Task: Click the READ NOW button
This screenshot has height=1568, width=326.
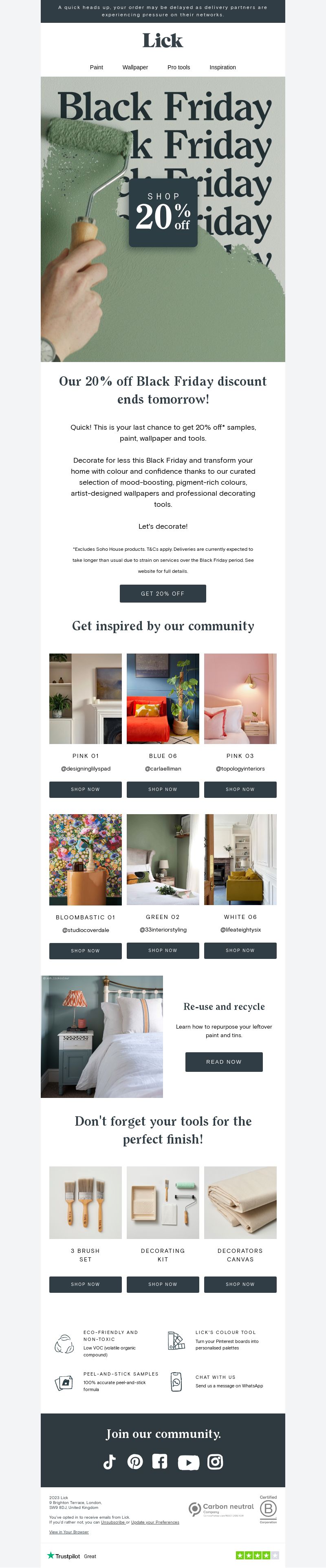Action: point(224,1062)
